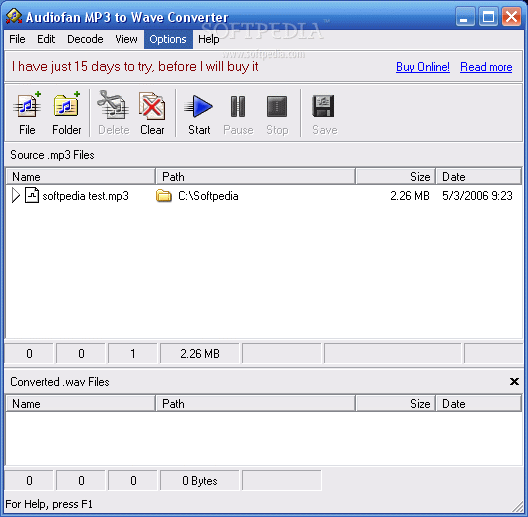Viewport: 528px width, 517px height.
Task: Sort source files by Date column
Action: (478, 176)
